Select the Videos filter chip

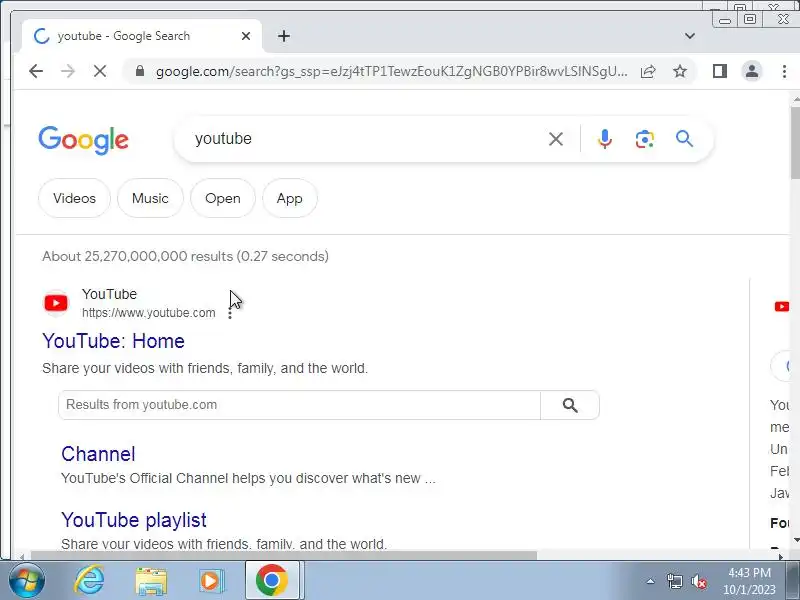[x=74, y=198]
